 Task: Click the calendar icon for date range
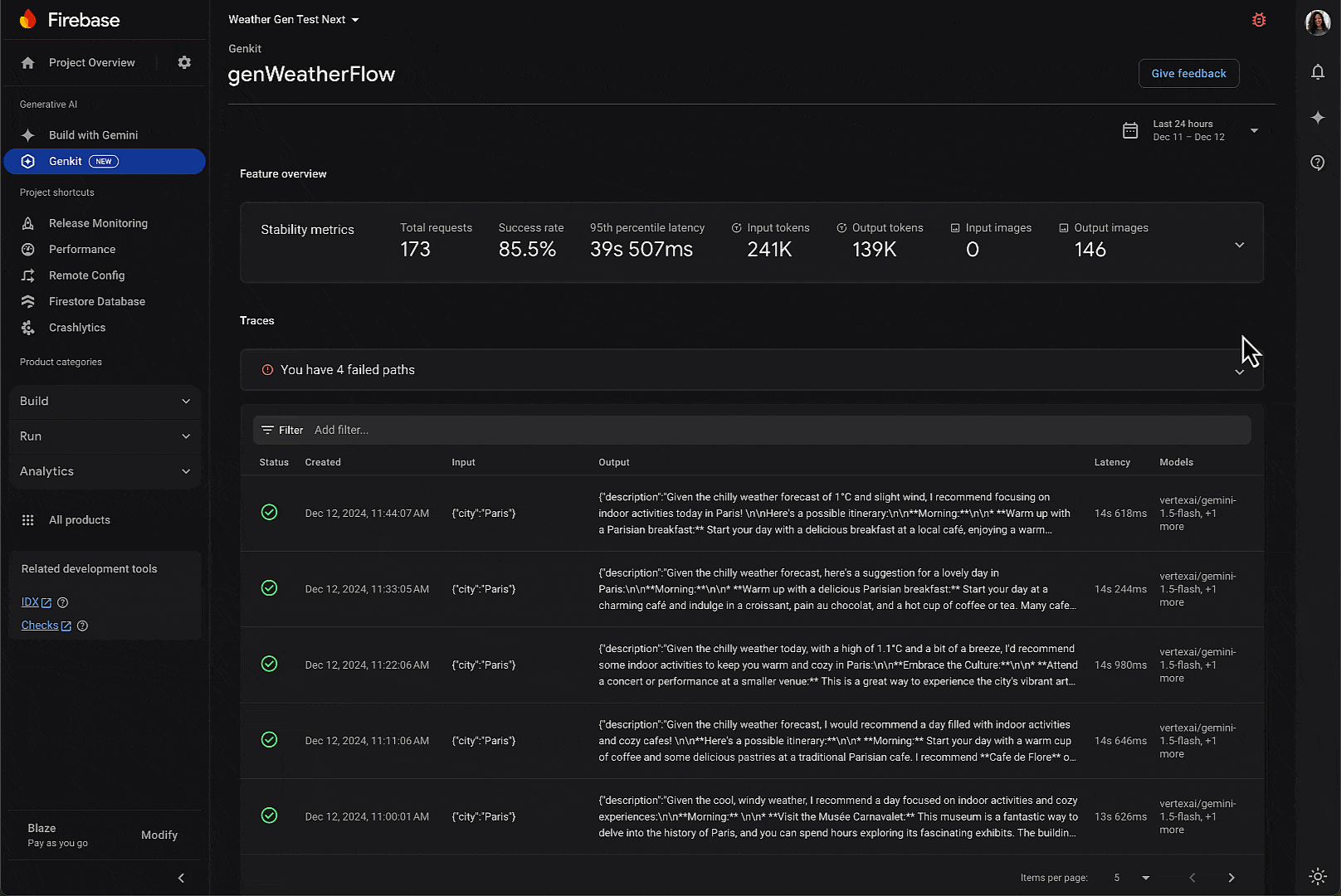pos(1130,130)
